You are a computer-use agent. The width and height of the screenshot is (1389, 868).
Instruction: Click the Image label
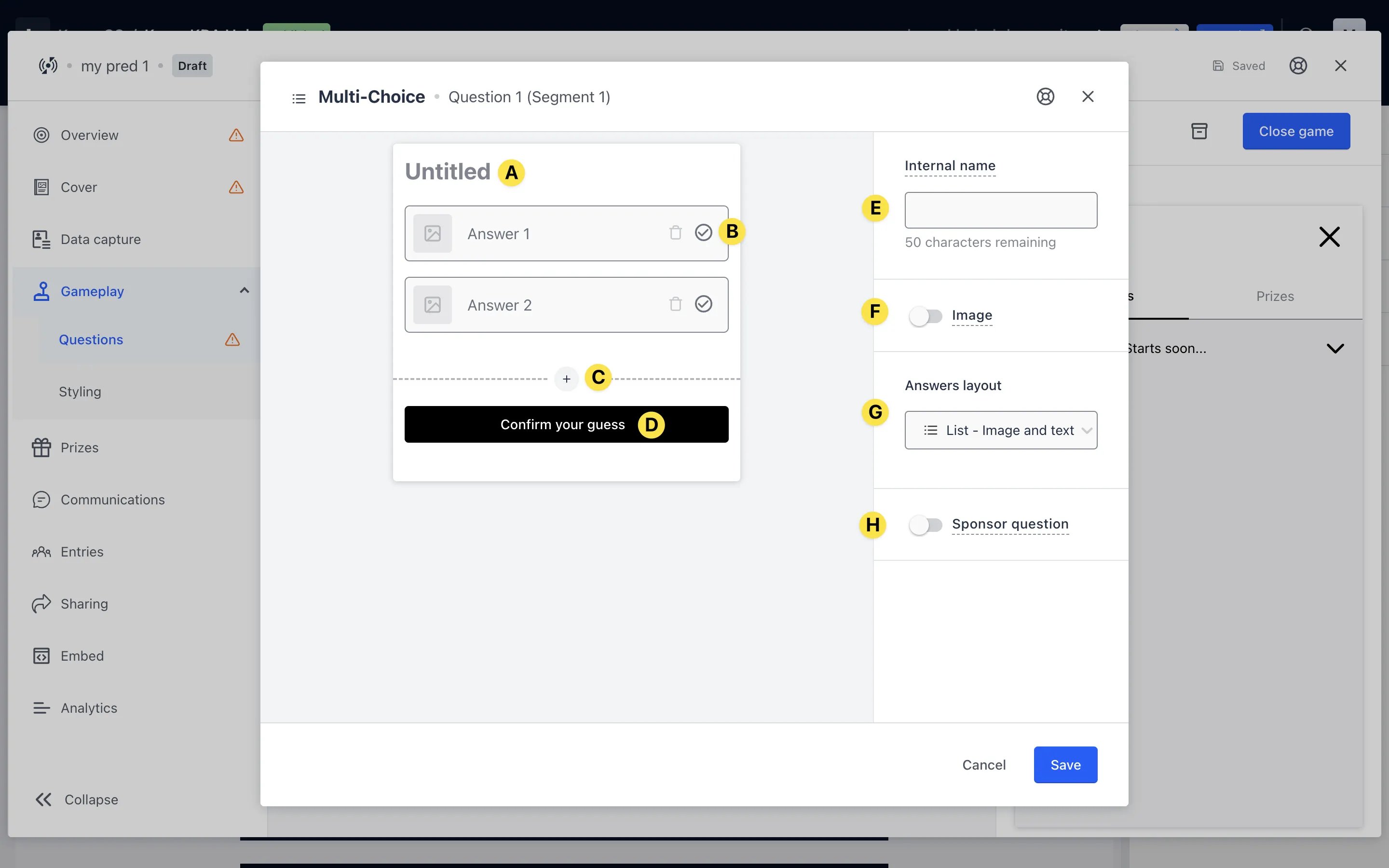[x=971, y=315]
